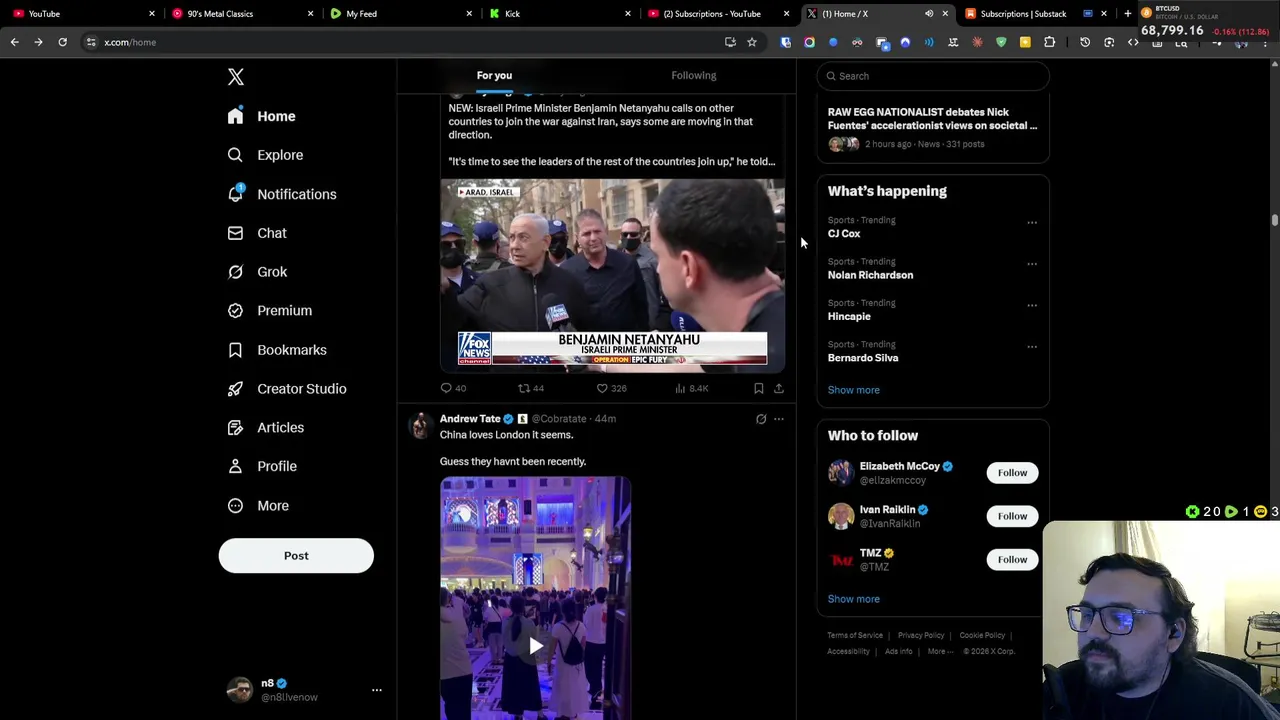
Task: Open trending topic CJ Cox
Action: tap(843, 234)
